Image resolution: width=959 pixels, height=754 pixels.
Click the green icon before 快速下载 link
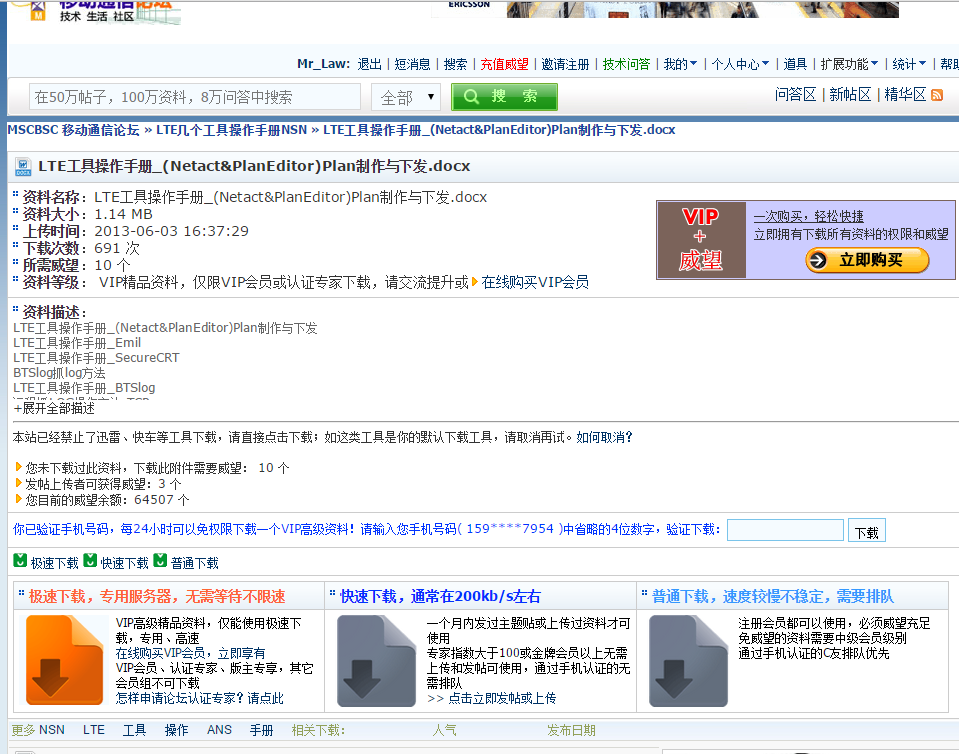point(90,560)
